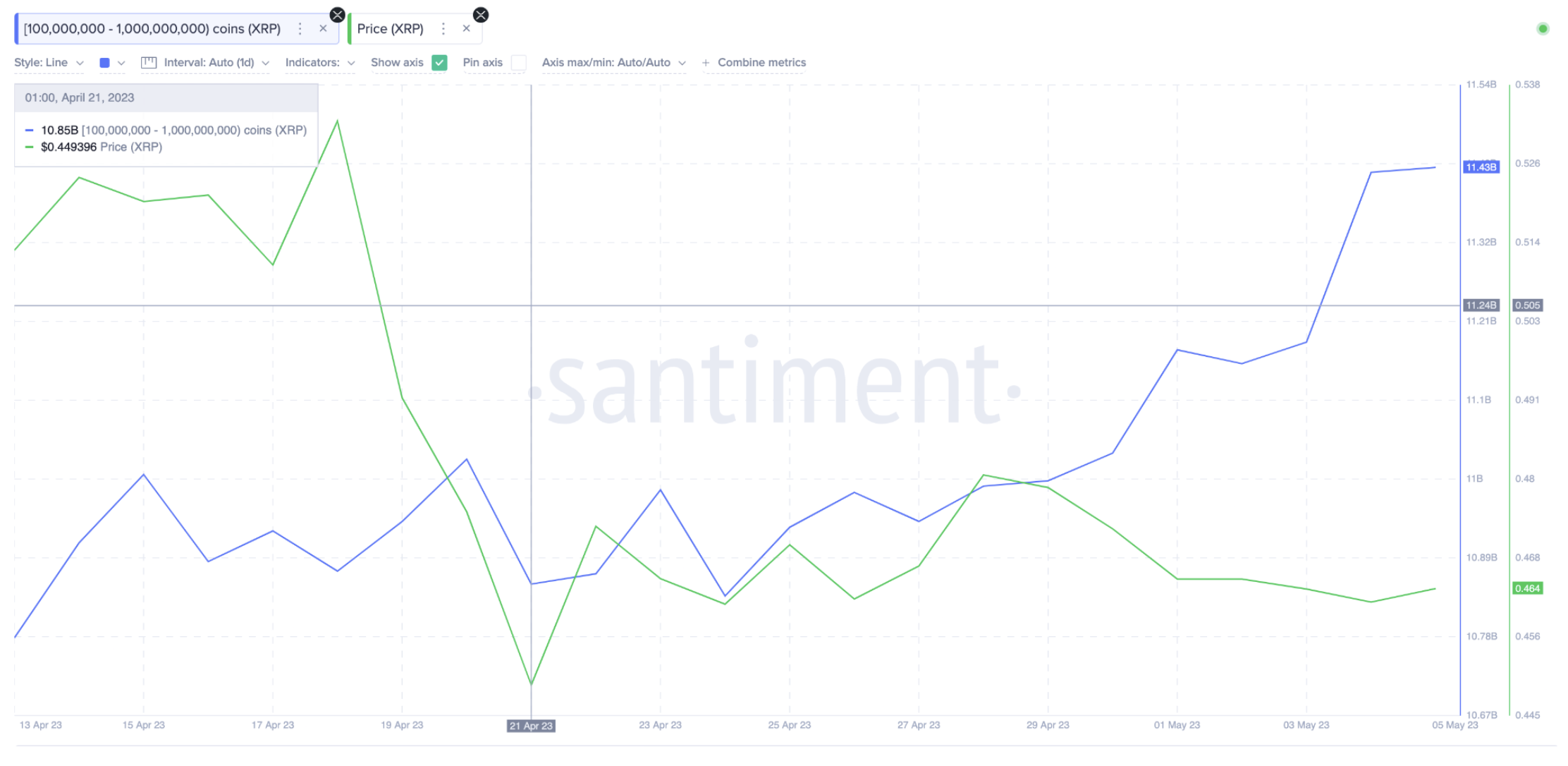Select the Price (XRP) metric tab
Image resolution: width=1568 pixels, height=766 pixels.
point(390,29)
